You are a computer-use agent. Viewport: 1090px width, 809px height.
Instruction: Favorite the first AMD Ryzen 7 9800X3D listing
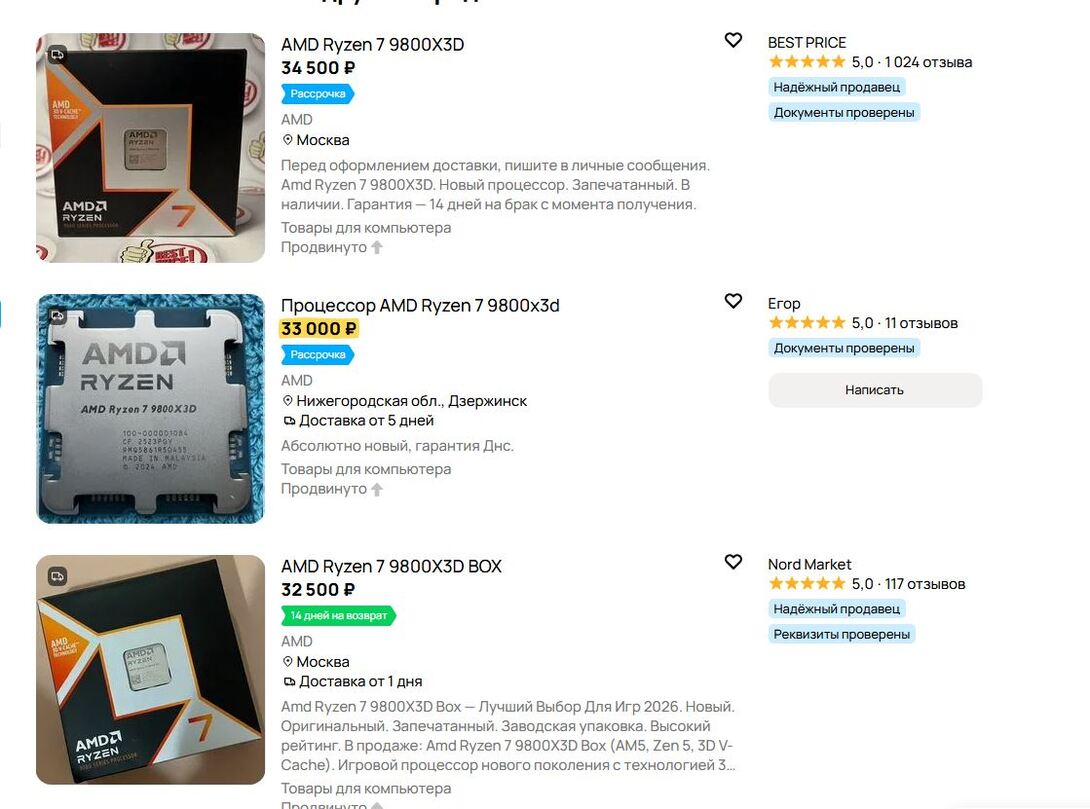[733, 40]
